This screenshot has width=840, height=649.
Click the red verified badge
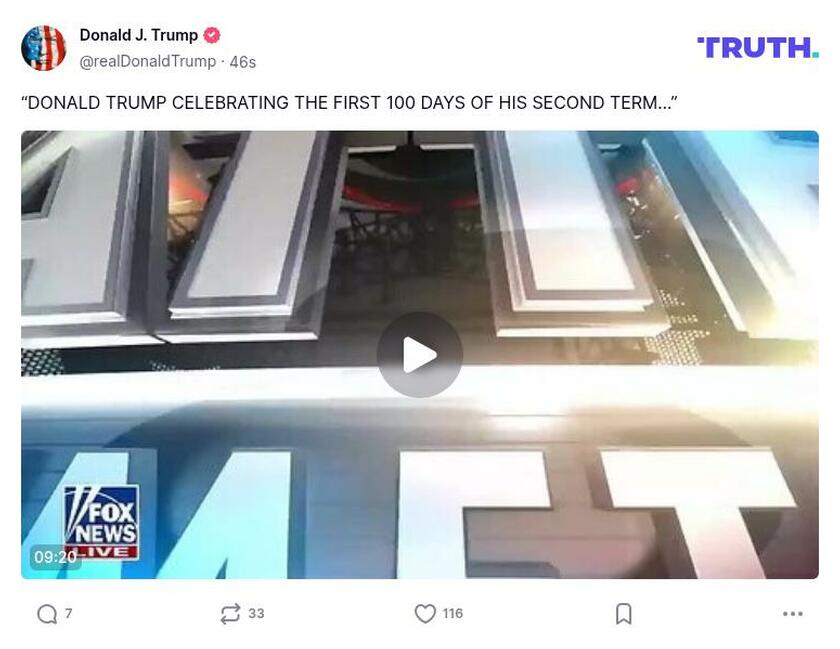pos(212,35)
